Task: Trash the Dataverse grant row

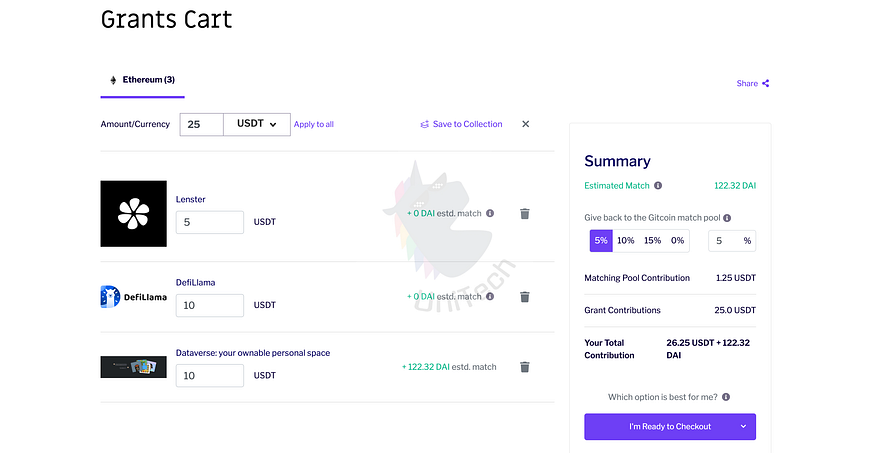Action: click(525, 367)
